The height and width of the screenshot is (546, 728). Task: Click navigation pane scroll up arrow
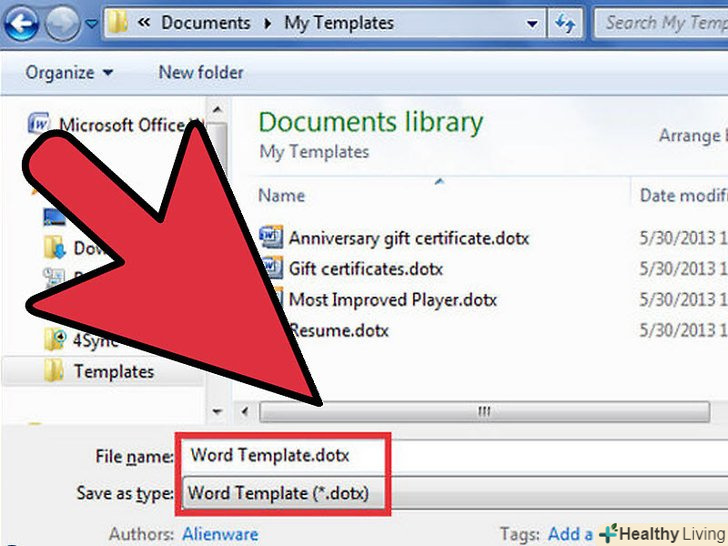click(x=217, y=110)
